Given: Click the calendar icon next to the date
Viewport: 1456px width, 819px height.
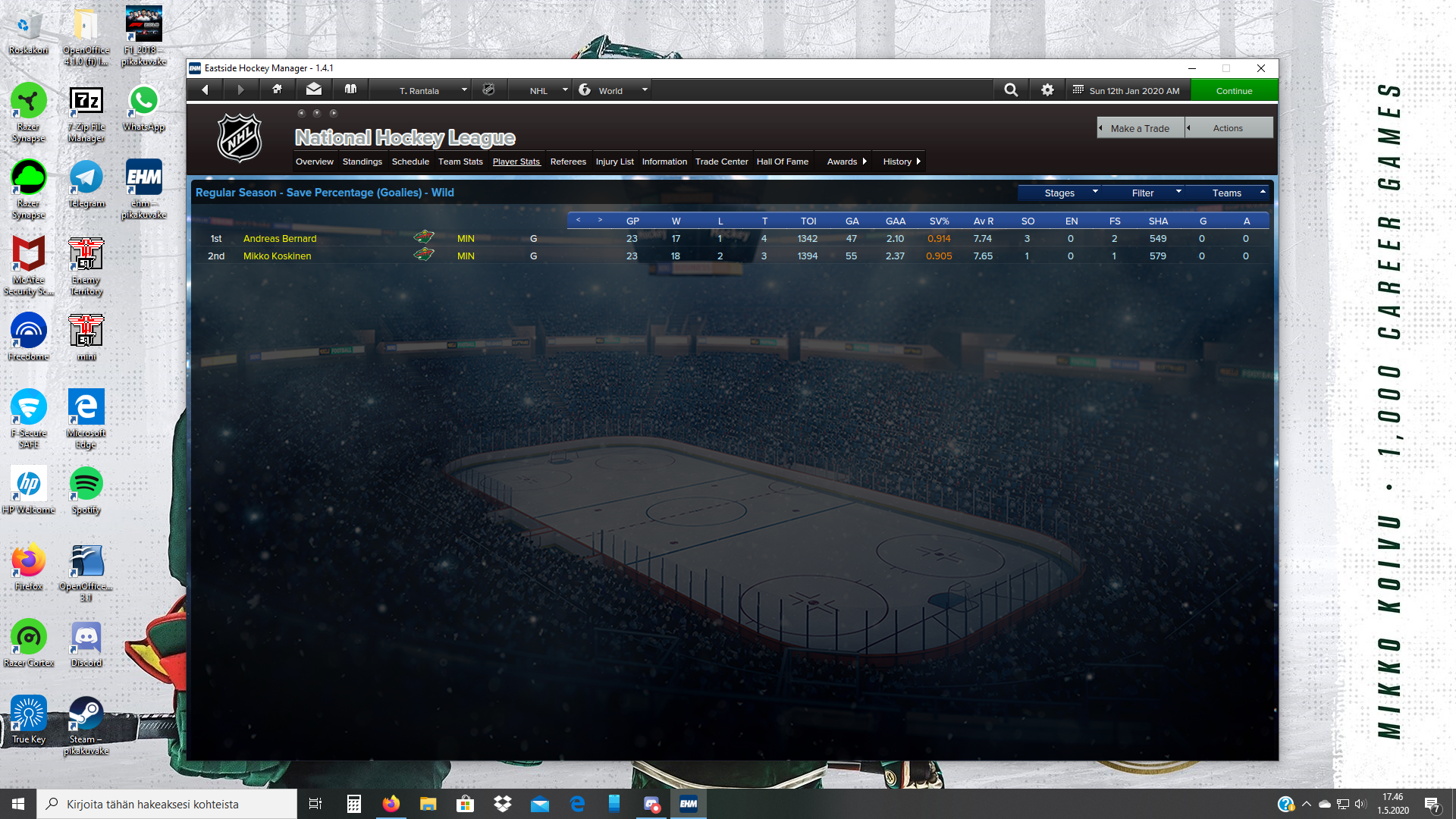Looking at the screenshot, I should click(x=1078, y=89).
